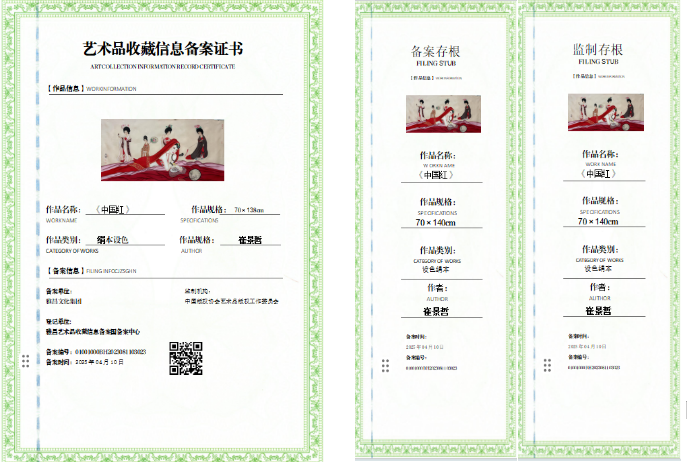Click author 崔景哲 on the 监制存根 stub
687x462 pixels.
[599, 310]
